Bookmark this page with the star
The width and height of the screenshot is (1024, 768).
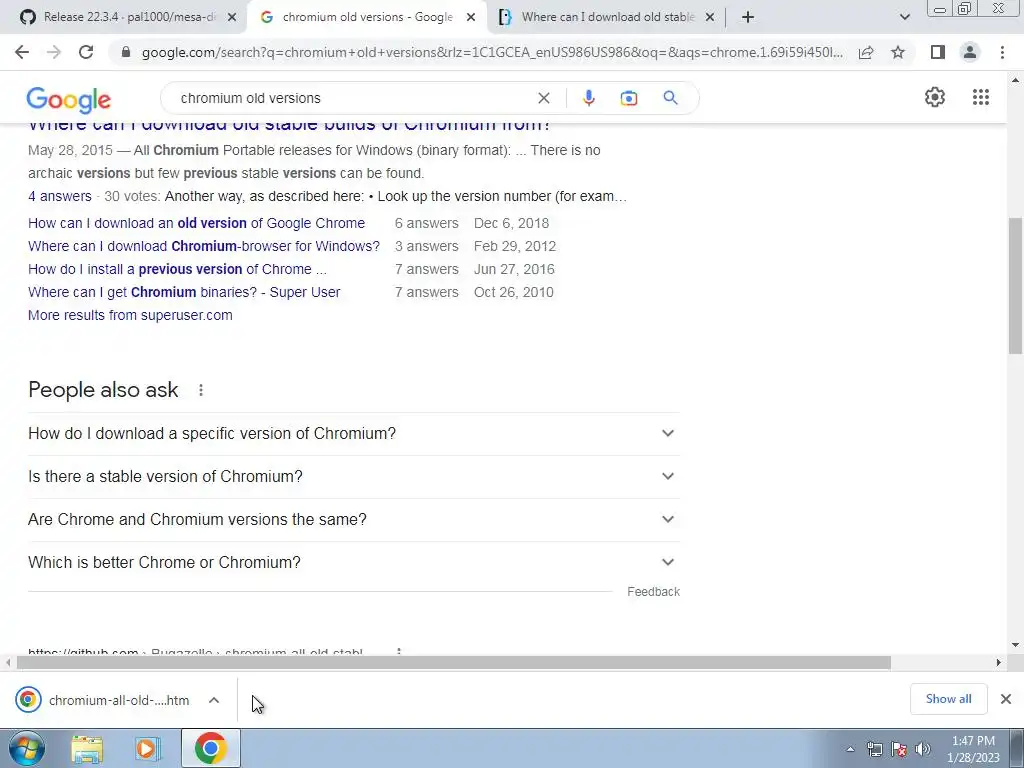[898, 52]
